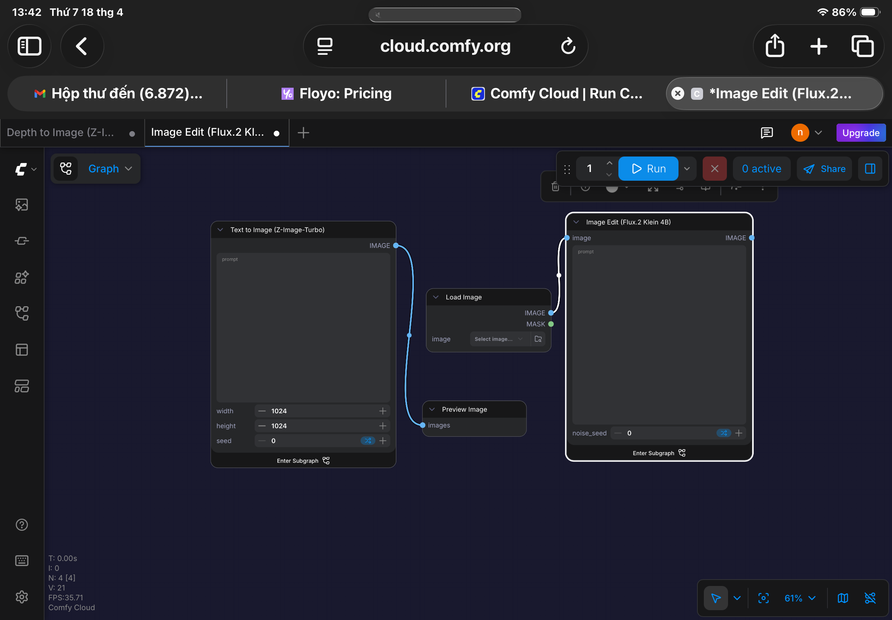Image resolution: width=892 pixels, height=620 pixels.
Task: Click the page menu icon left of cloud.comfy.org
Action: point(325,46)
